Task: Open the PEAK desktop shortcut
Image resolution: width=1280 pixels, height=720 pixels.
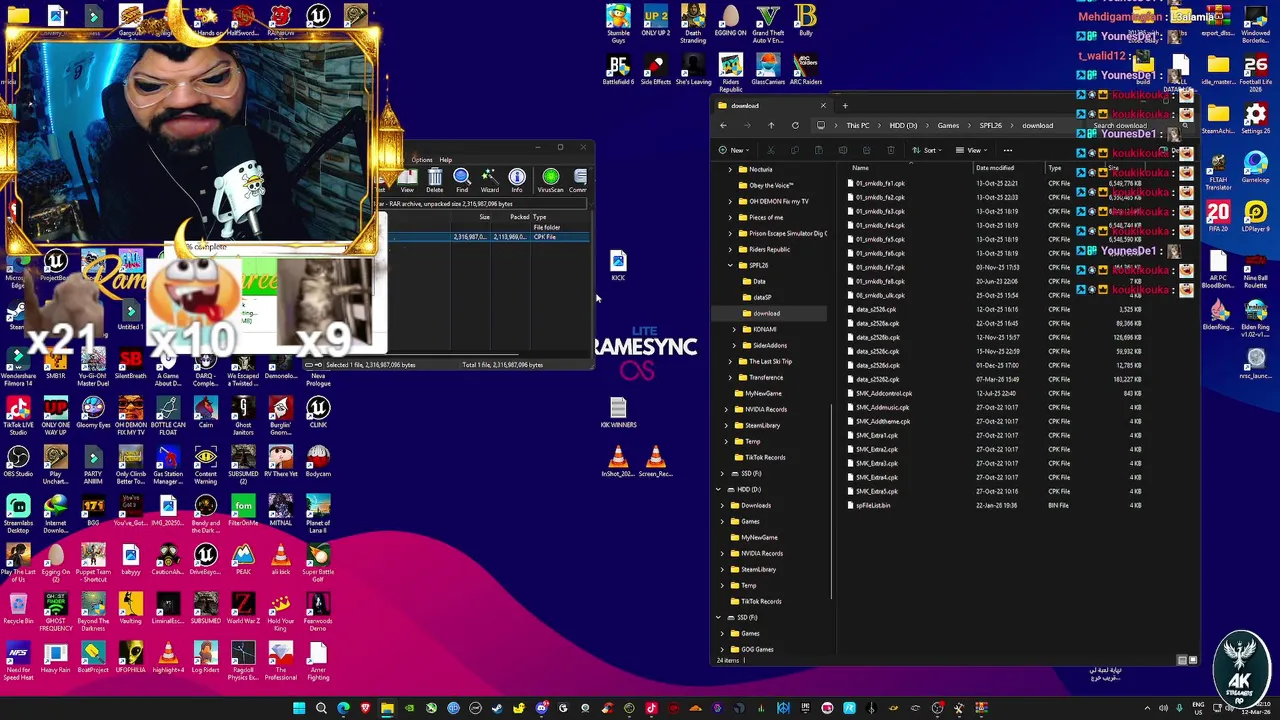Action: point(243,560)
